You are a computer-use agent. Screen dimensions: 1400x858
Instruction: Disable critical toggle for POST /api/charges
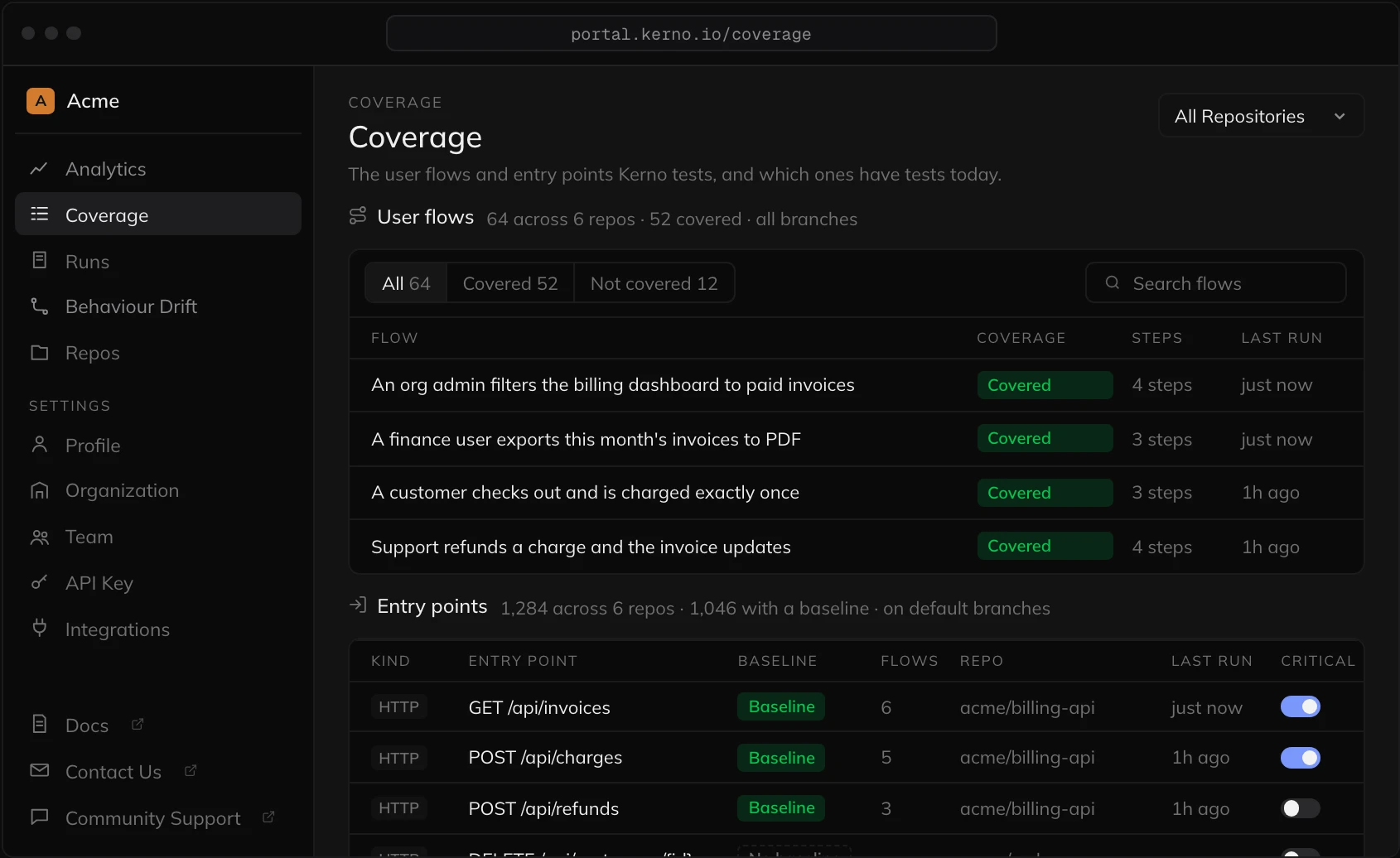[x=1301, y=758]
